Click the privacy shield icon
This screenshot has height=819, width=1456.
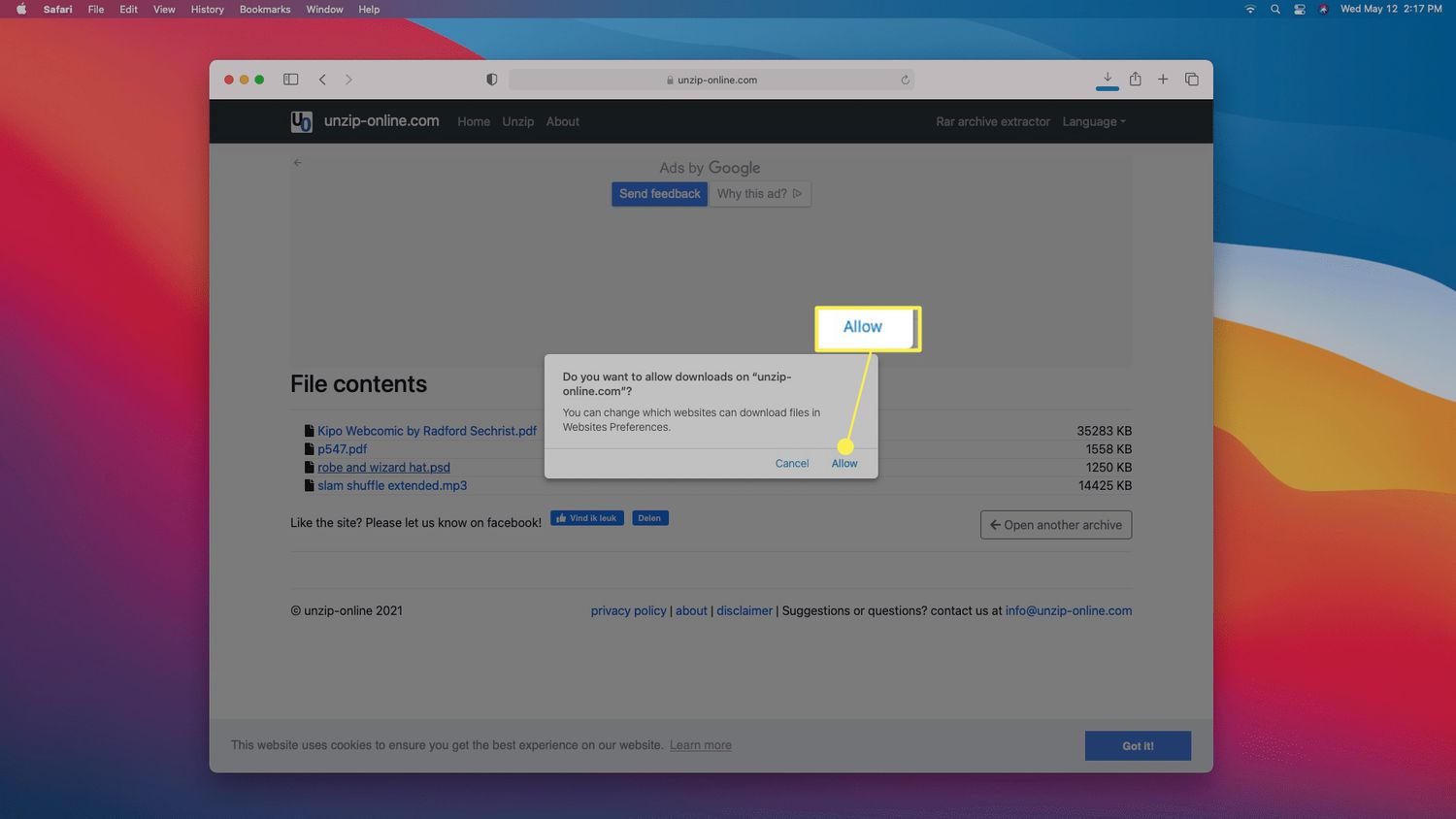(492, 80)
